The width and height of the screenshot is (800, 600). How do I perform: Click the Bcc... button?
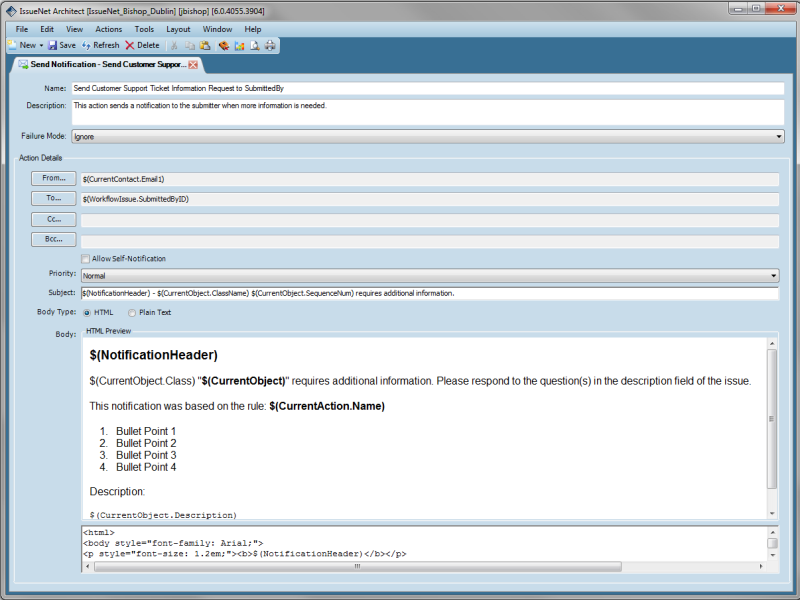click(54, 239)
